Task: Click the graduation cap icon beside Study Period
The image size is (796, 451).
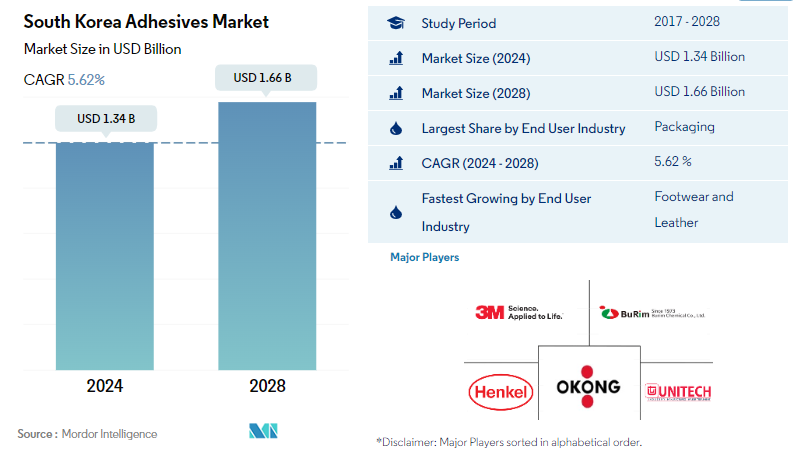Action: tap(395, 23)
